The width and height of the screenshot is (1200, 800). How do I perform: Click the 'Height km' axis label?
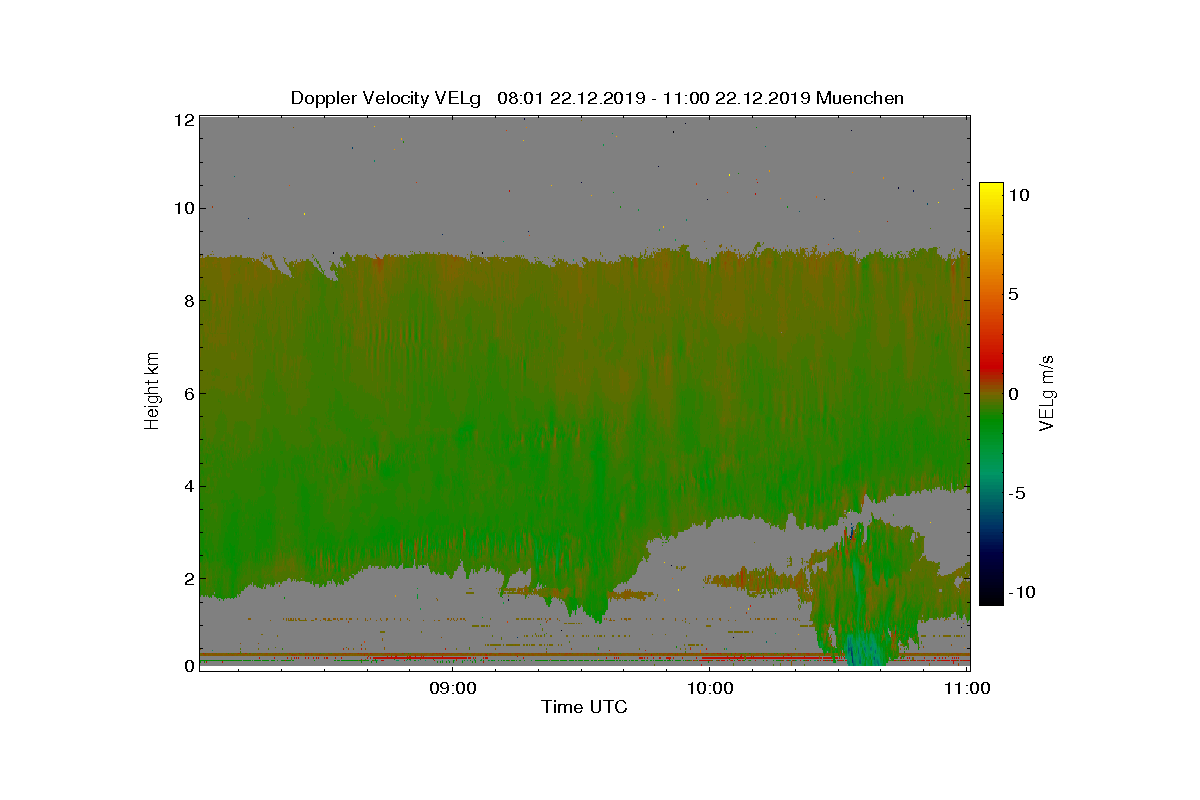pyautogui.click(x=152, y=393)
